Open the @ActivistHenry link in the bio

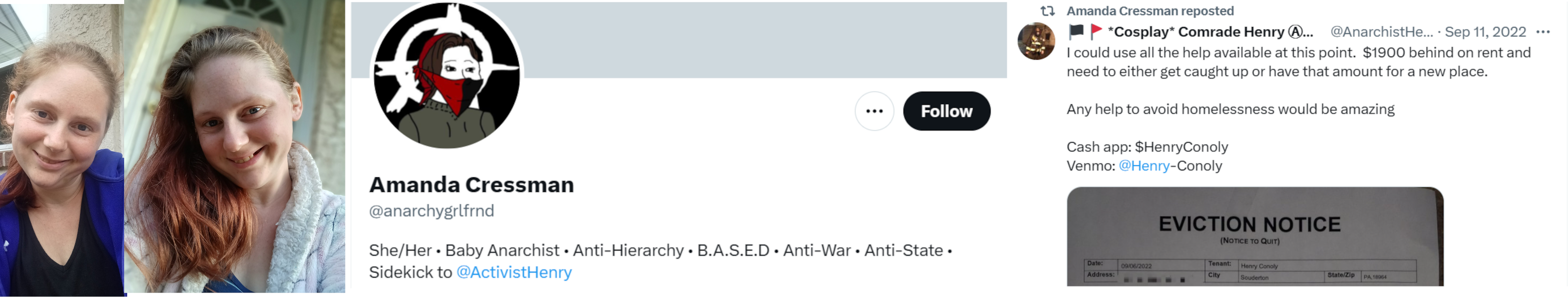point(514,272)
